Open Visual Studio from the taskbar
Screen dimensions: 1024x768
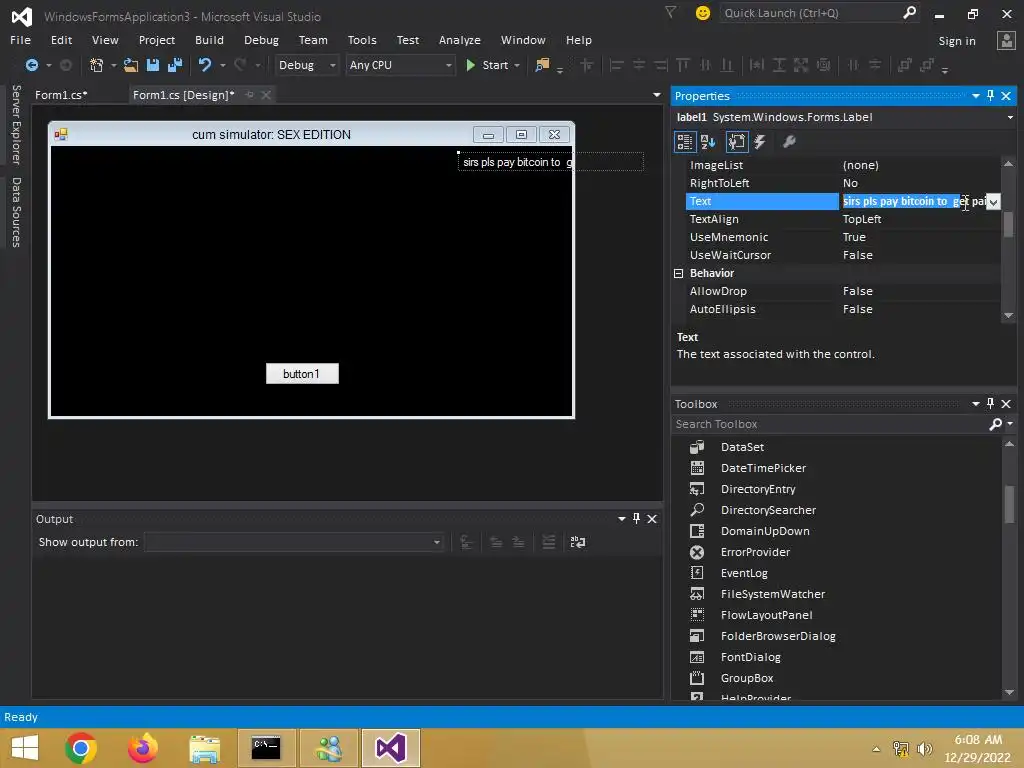click(x=390, y=747)
